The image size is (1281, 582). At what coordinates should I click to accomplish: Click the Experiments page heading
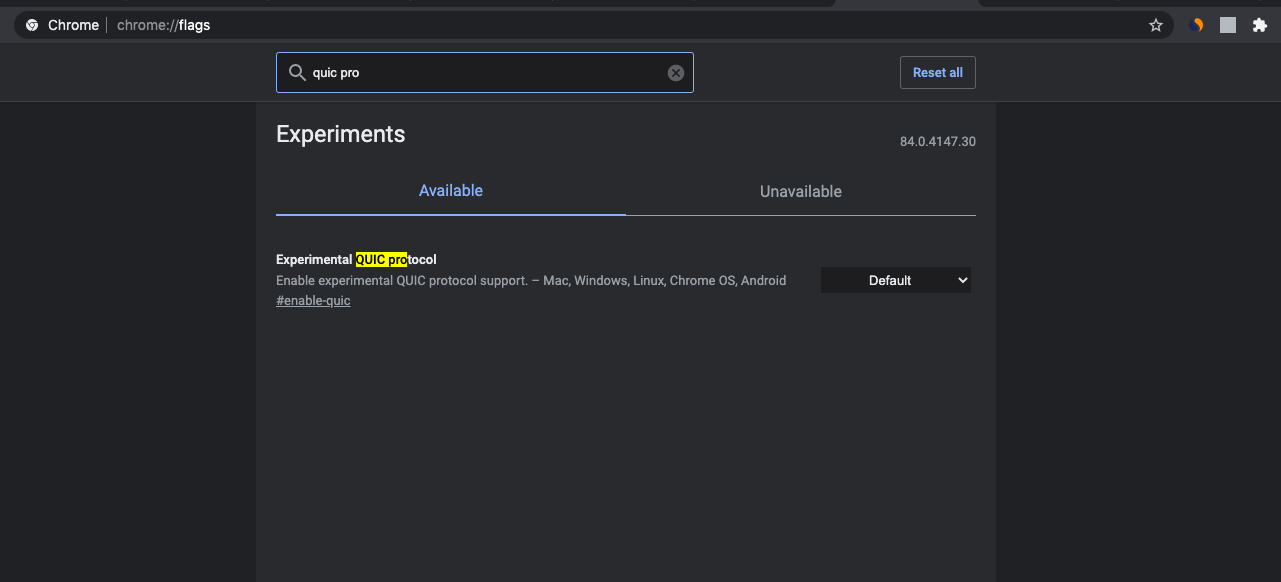point(340,135)
